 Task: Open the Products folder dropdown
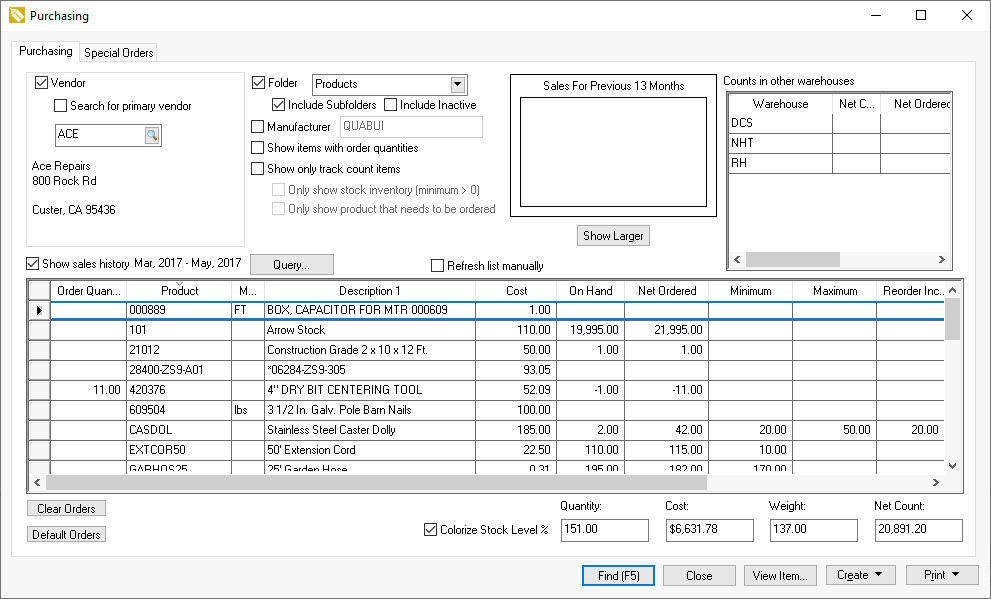[x=458, y=84]
